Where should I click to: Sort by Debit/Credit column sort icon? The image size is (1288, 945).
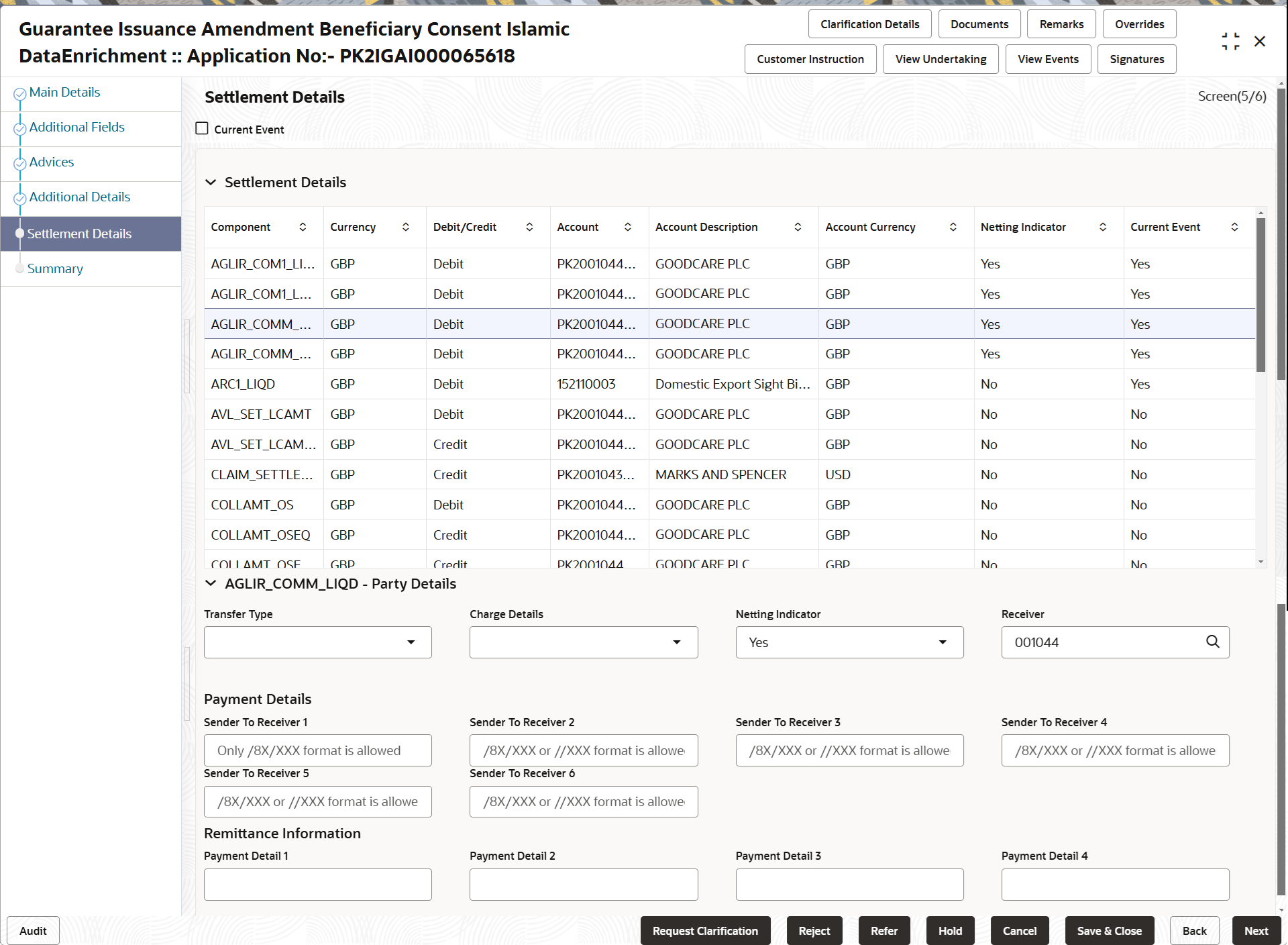(x=529, y=227)
